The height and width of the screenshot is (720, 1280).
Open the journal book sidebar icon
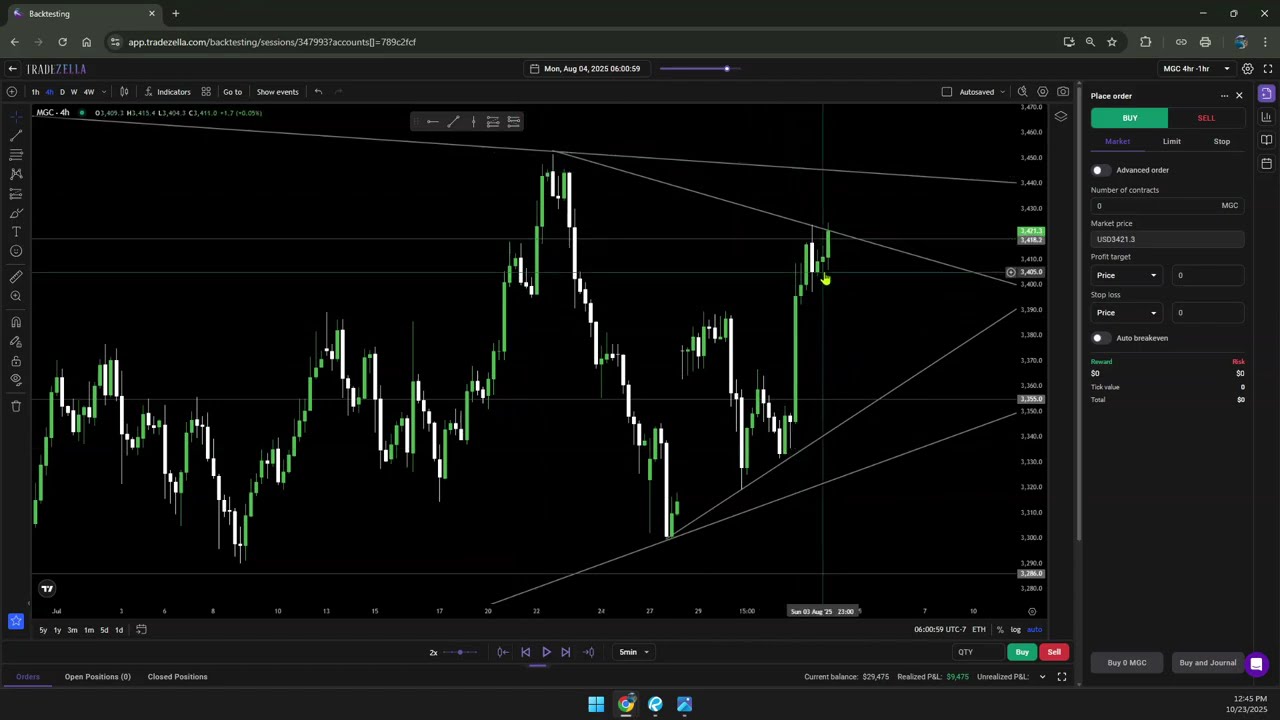click(1266, 140)
